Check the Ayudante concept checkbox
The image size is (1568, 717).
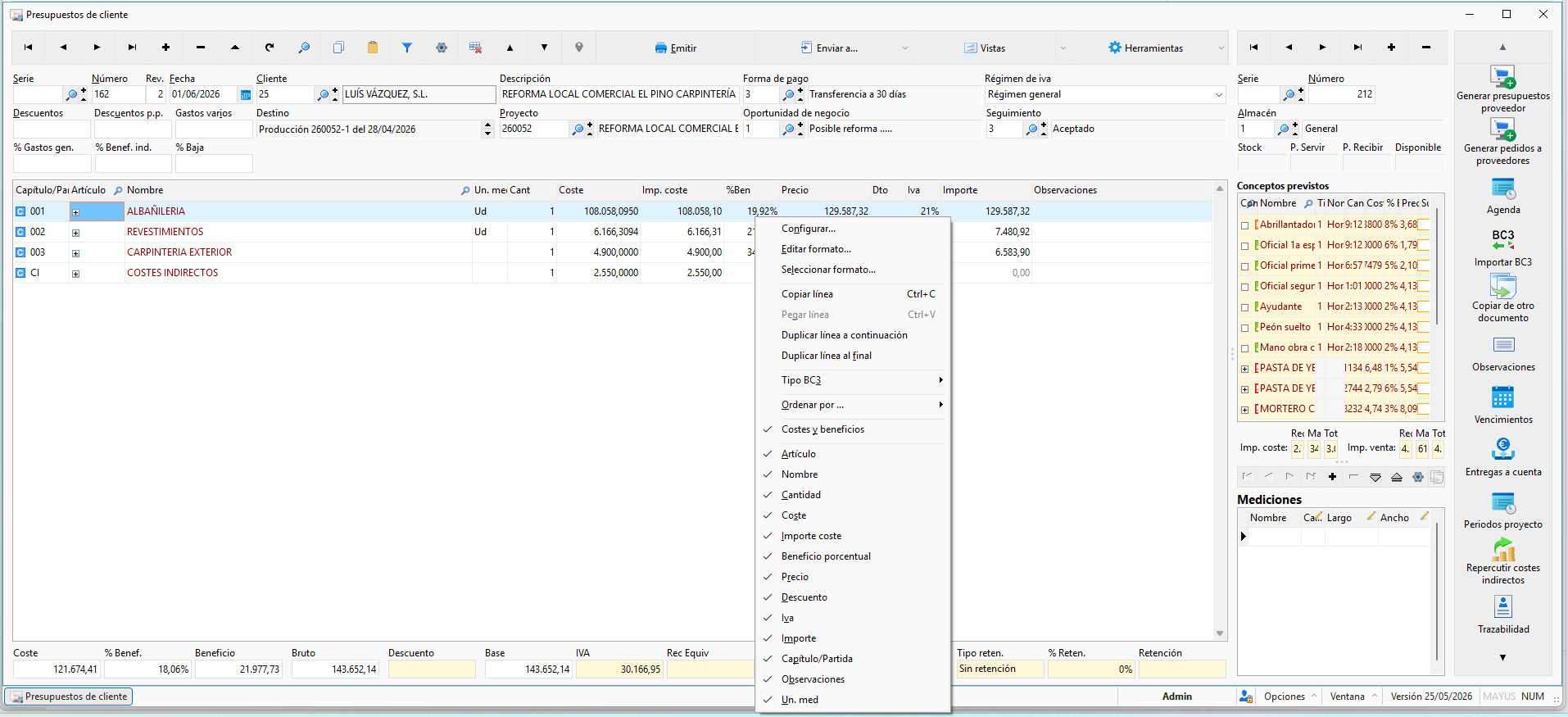(1245, 307)
